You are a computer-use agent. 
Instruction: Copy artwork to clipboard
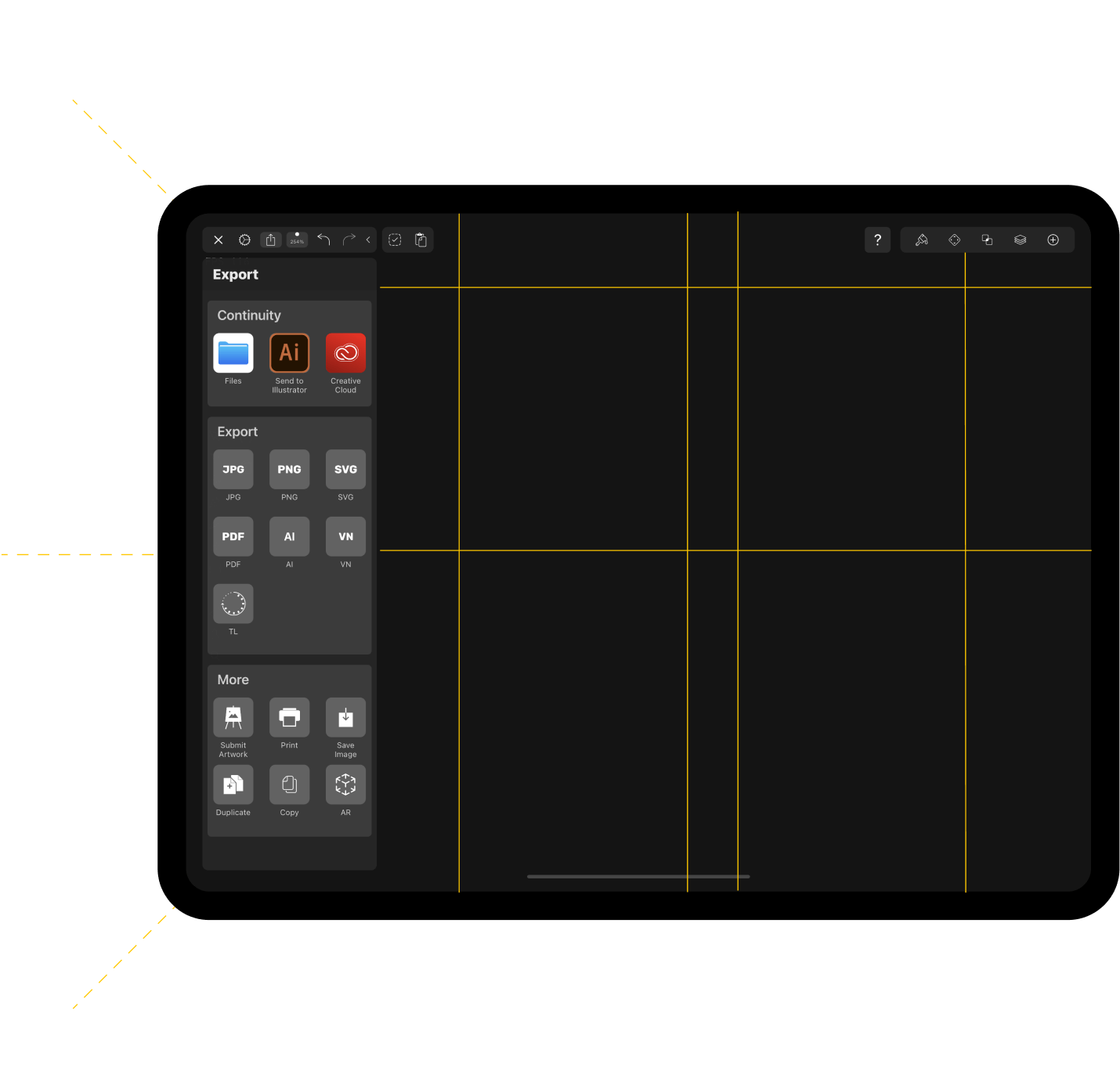[x=289, y=784]
